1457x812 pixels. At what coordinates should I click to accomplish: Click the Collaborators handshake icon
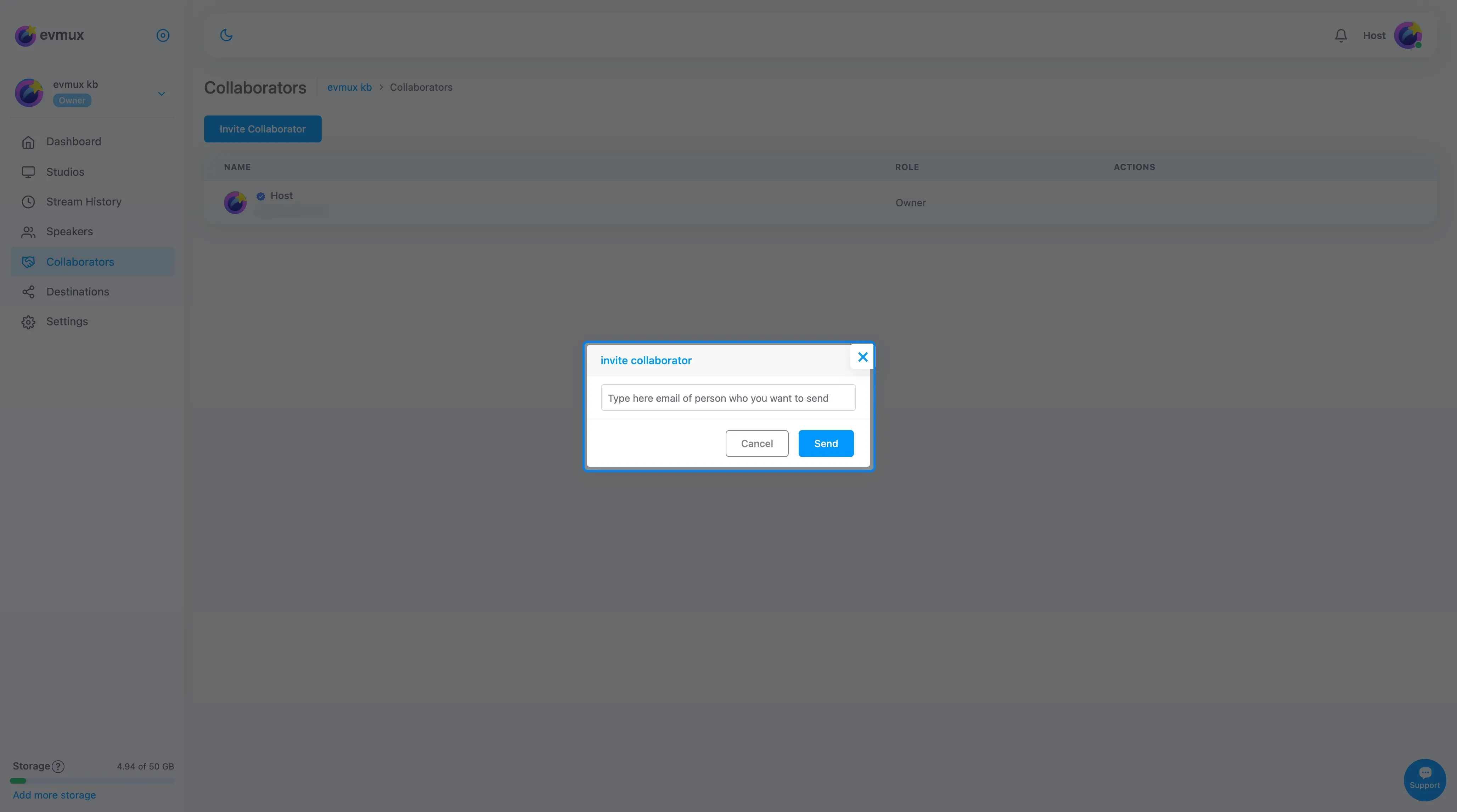[x=28, y=262]
